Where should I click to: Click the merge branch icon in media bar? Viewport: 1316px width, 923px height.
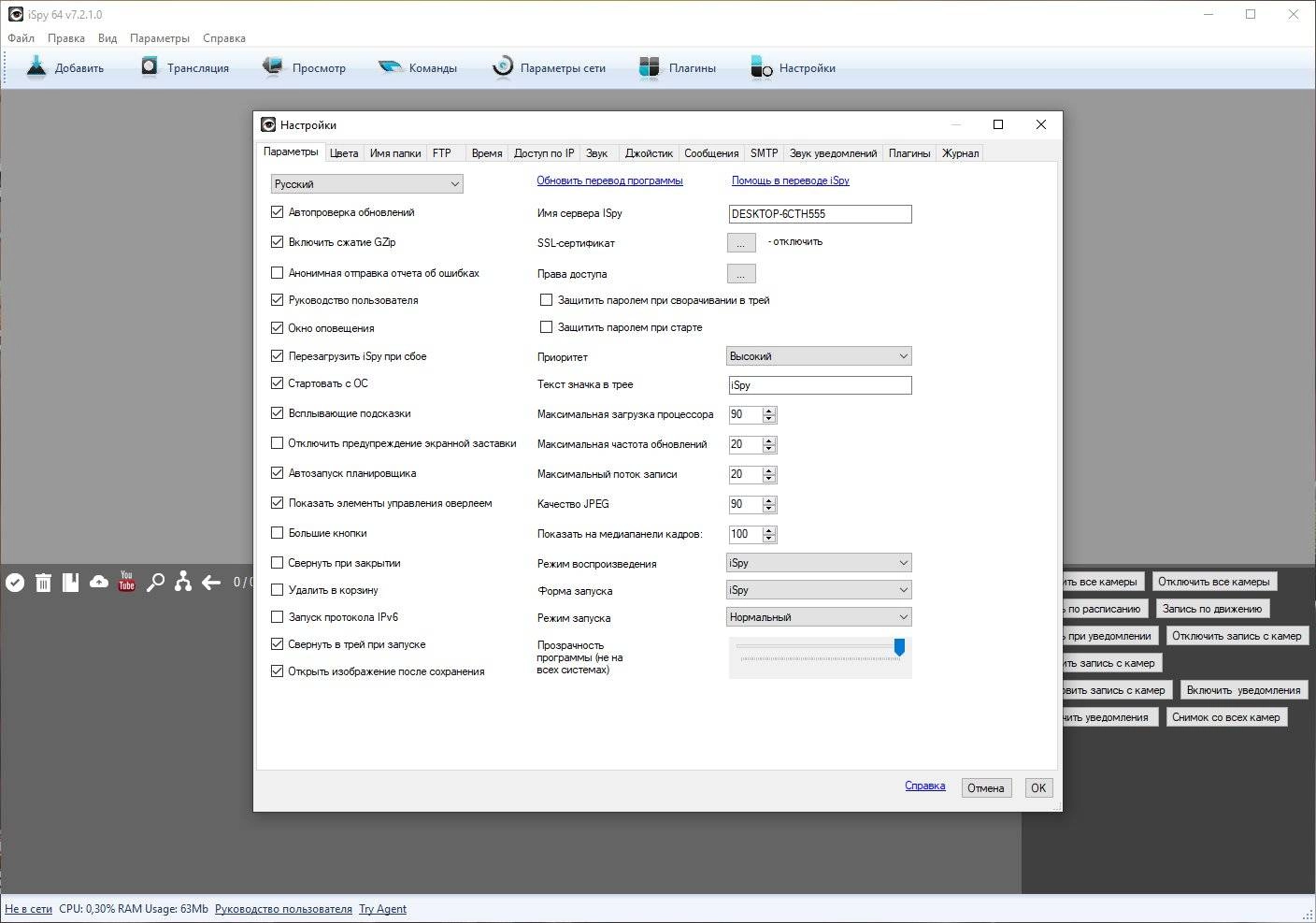[183, 582]
